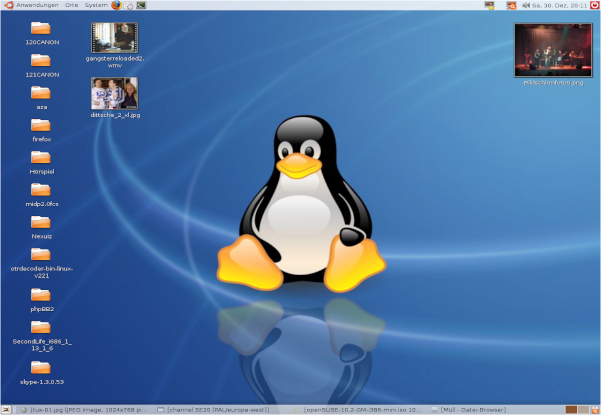Open the search tray icon with orange magnifier
Viewport: 601px width, 415px height.
click(511, 5)
